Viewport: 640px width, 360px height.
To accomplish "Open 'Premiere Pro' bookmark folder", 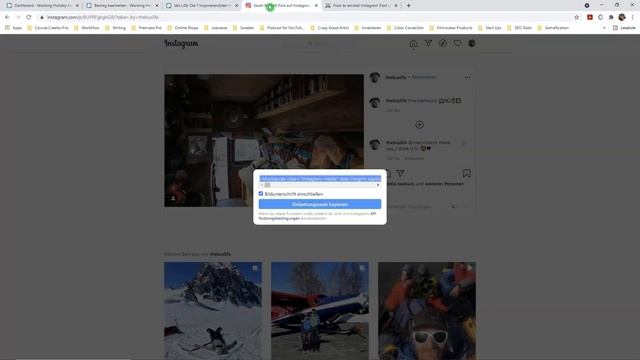I will coord(146,28).
